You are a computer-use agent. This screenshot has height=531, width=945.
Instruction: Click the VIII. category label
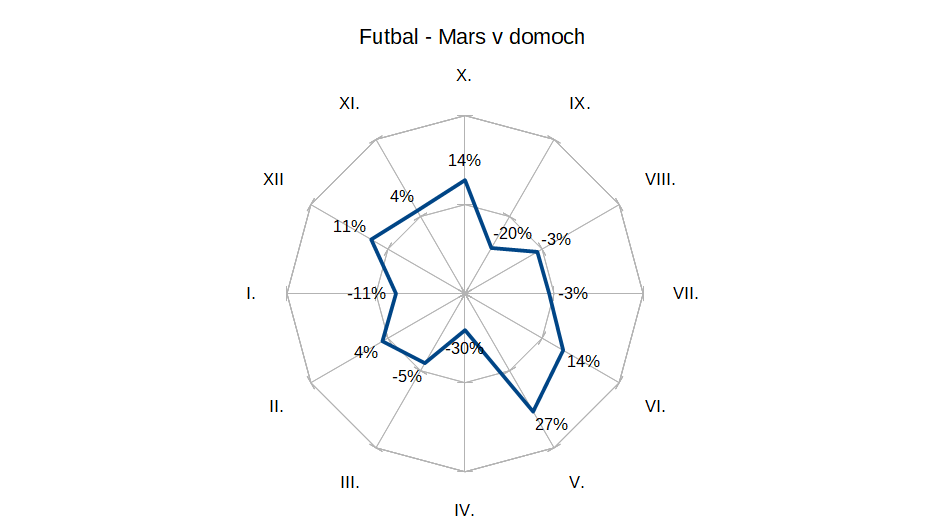coord(660,179)
